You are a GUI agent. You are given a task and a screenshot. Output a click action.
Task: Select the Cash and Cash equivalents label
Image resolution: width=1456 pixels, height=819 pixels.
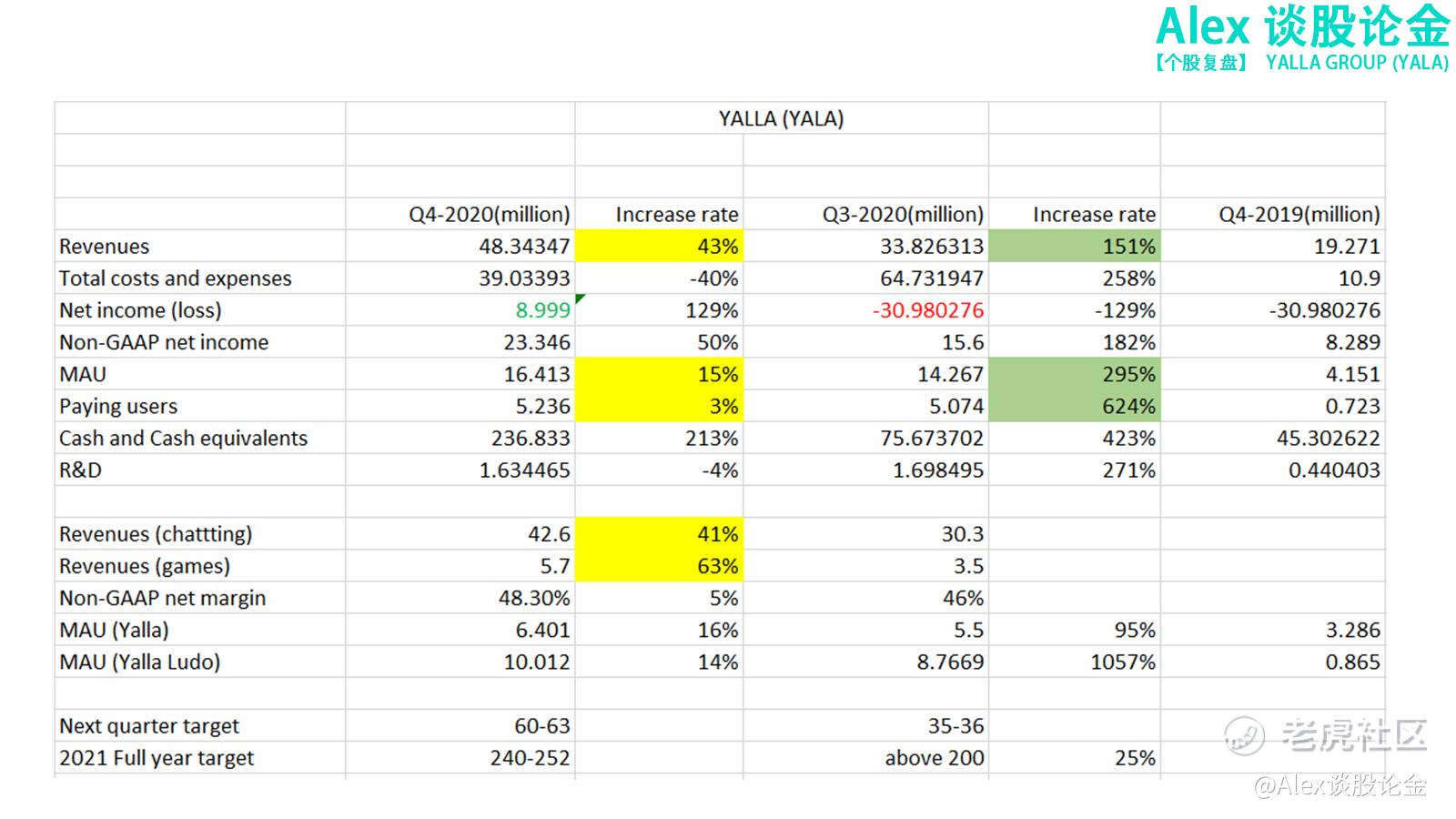point(184,439)
